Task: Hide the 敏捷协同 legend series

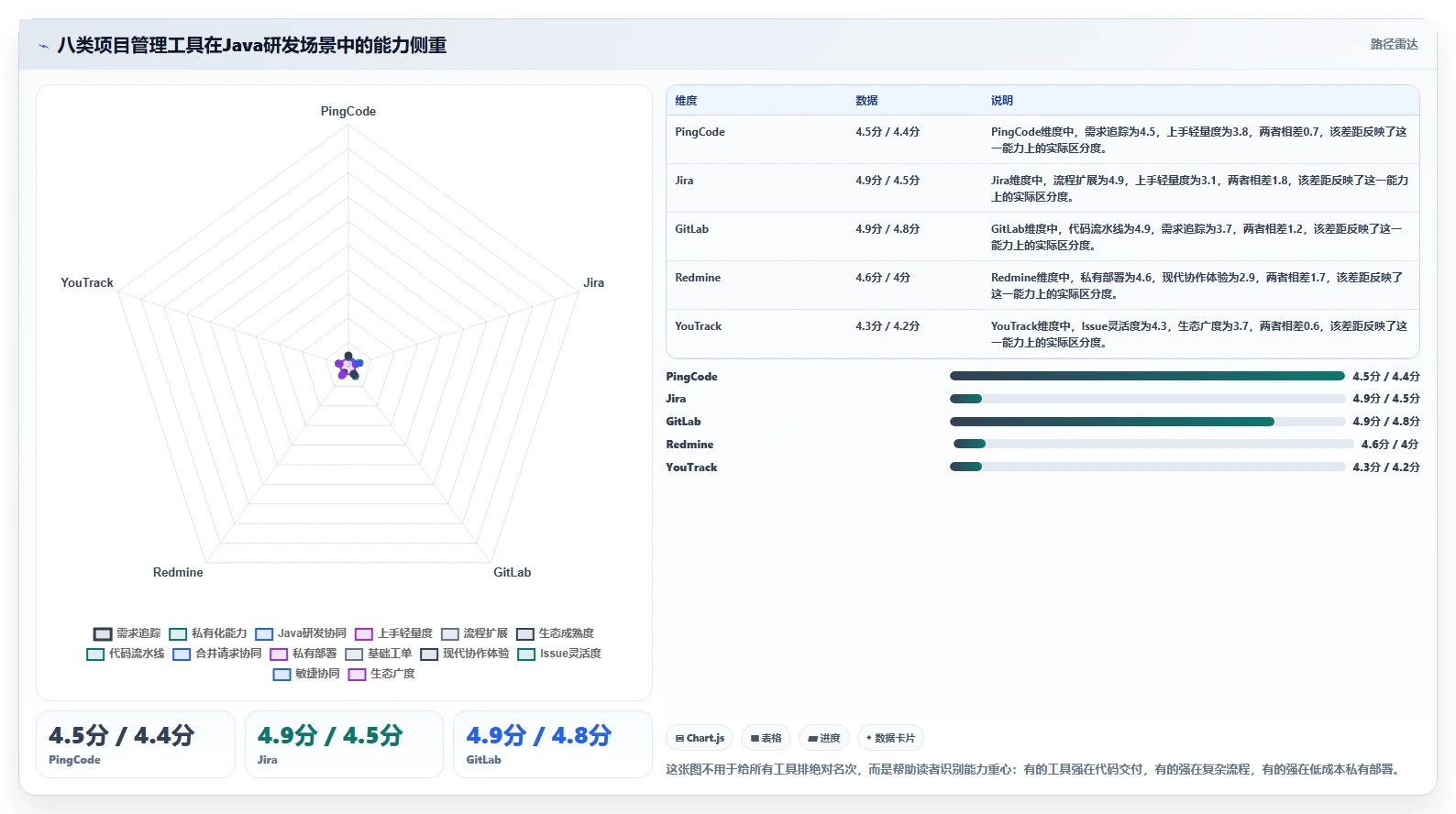Action: click(x=306, y=674)
